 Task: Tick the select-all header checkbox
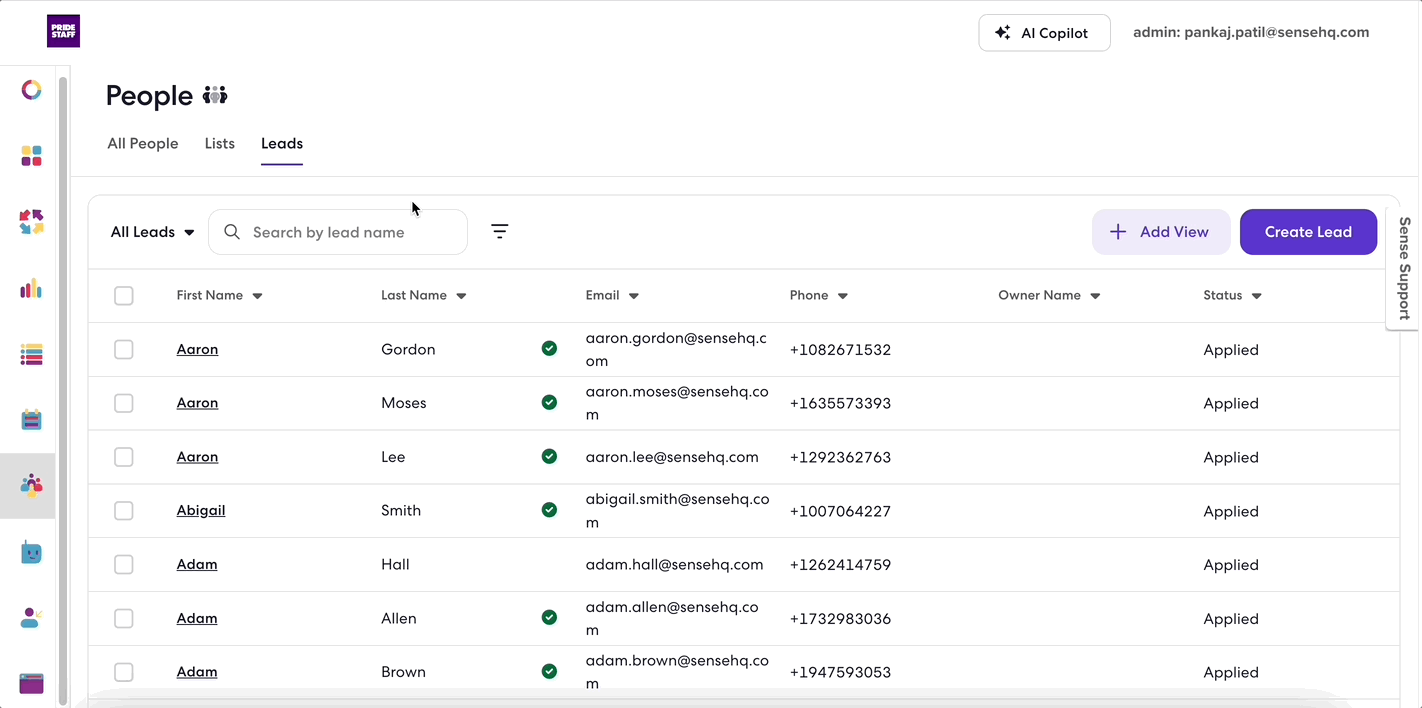[124, 295]
